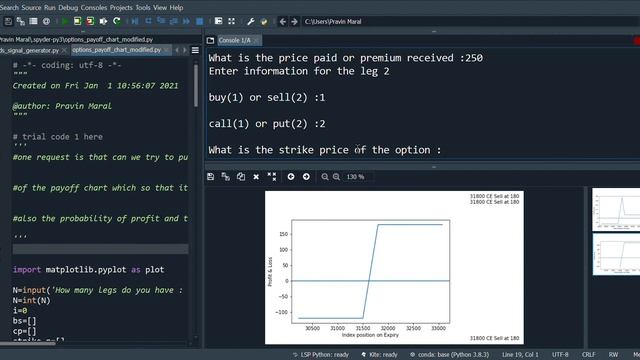Click the @ symbol finder icon
This screenshot has width=640, height=360.
point(46,21)
